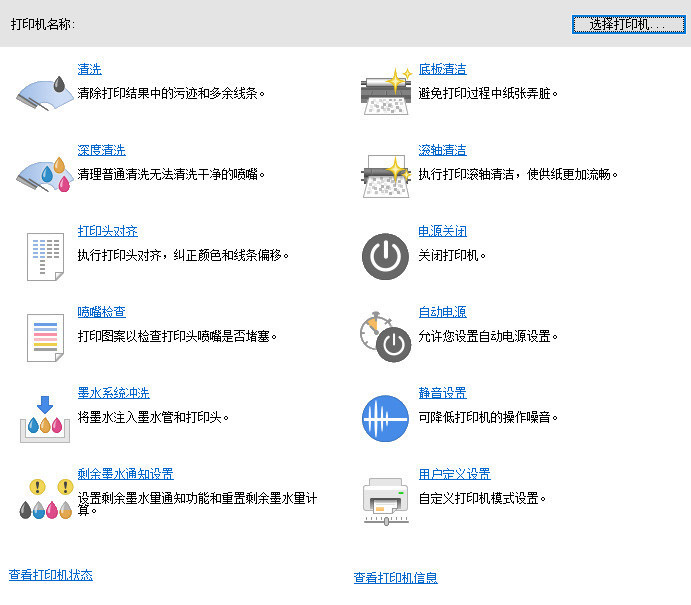The width and height of the screenshot is (691, 605).
Task: Open the 清洗 text link
Action: 90,69
